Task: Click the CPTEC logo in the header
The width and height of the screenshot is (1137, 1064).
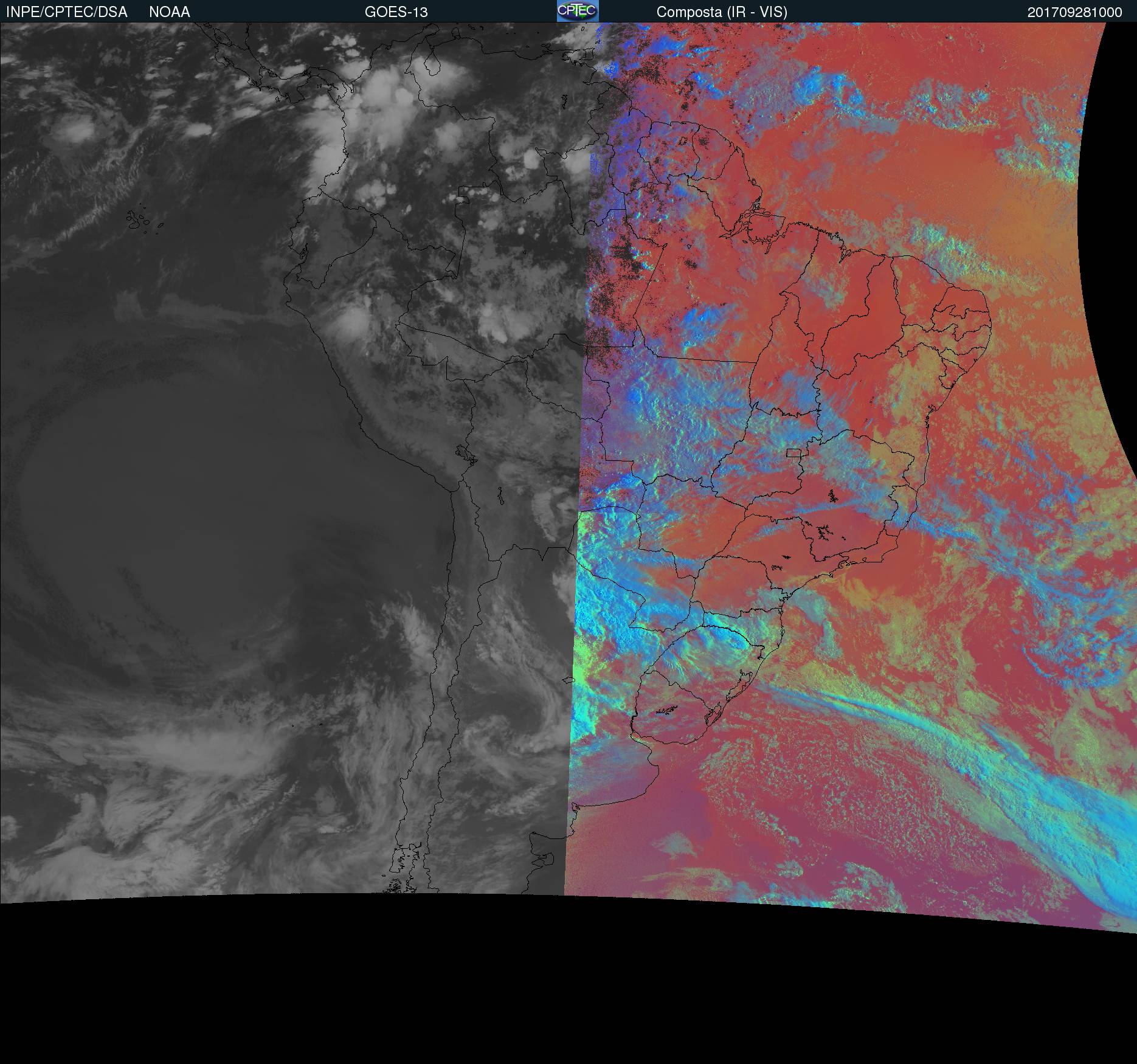Action: 578,11
